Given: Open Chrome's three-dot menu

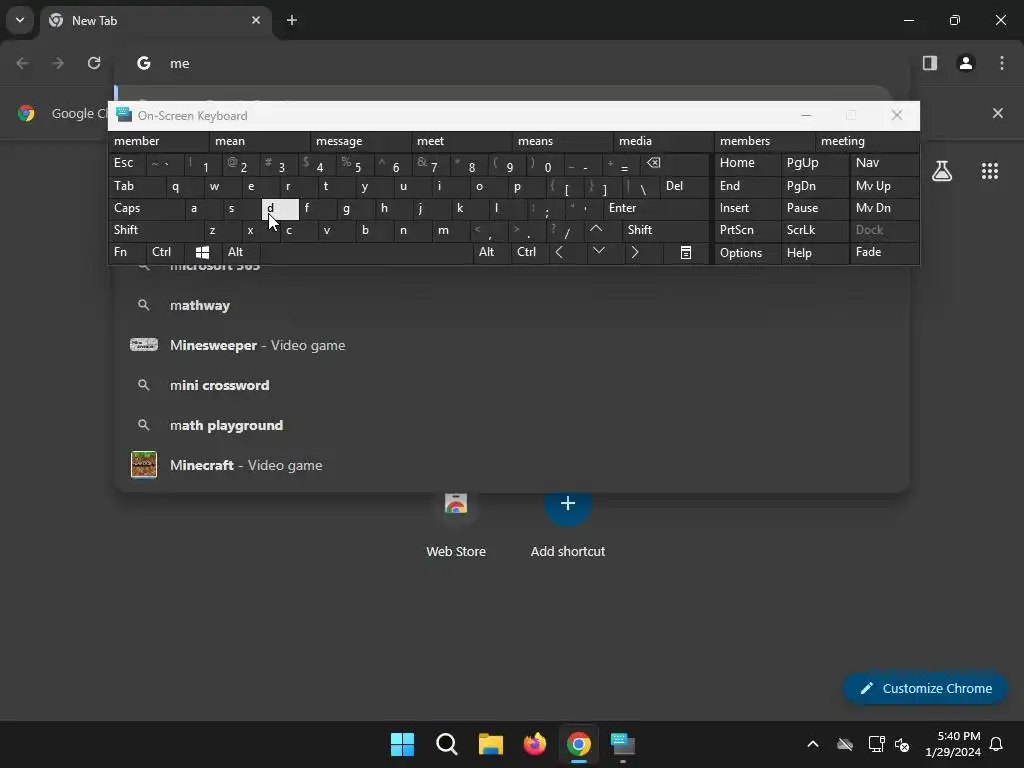Looking at the screenshot, I should pyautogui.click(x=1001, y=63).
